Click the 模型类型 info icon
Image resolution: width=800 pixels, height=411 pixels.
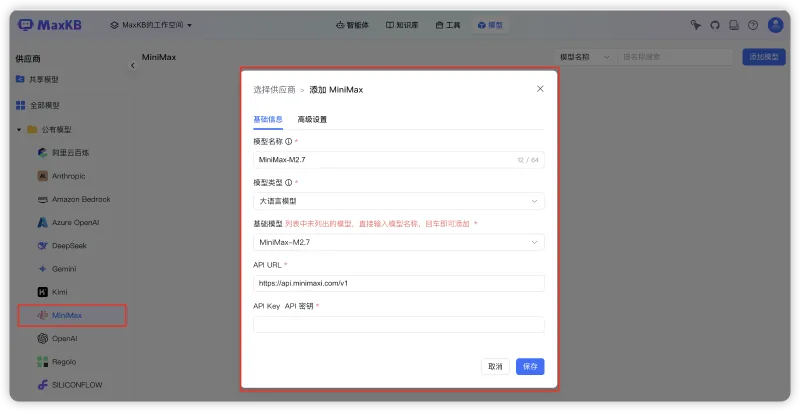pos(289,183)
